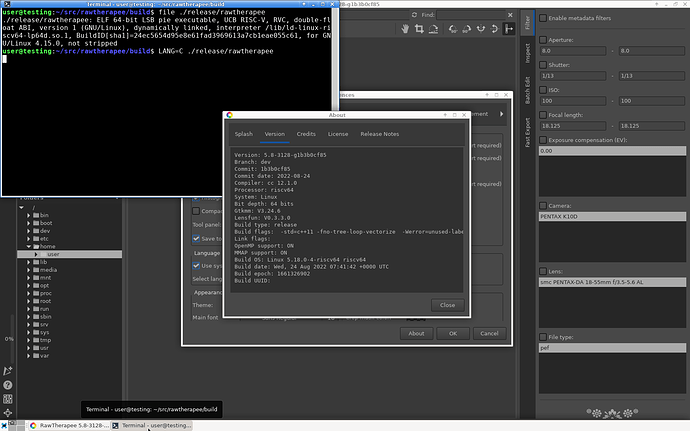
Task: Expand the dev folder arrow
Action: (29, 231)
